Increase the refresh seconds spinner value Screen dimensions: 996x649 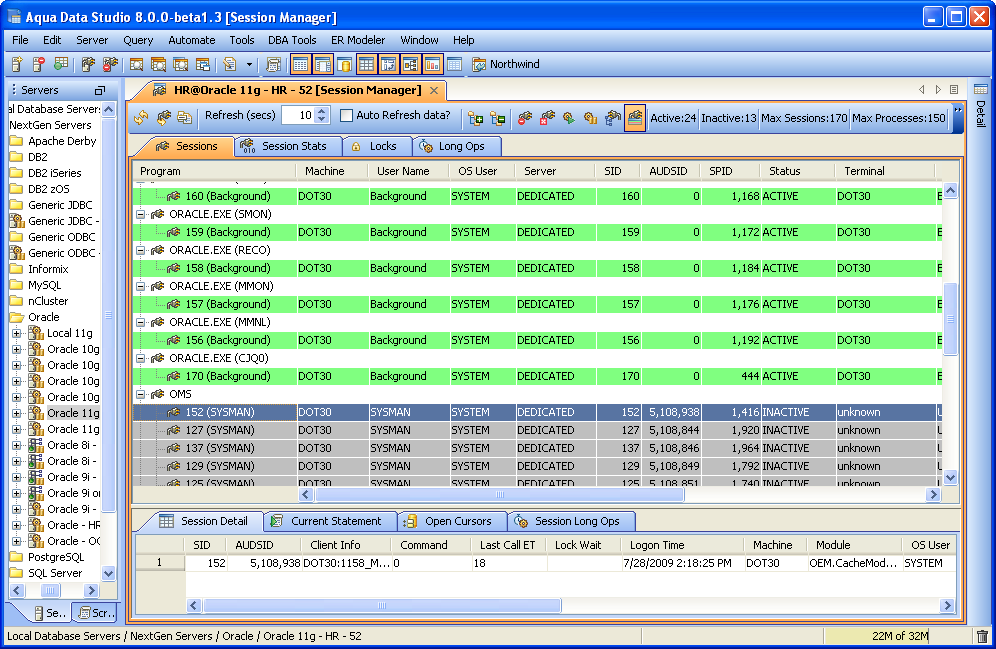tap(321, 111)
